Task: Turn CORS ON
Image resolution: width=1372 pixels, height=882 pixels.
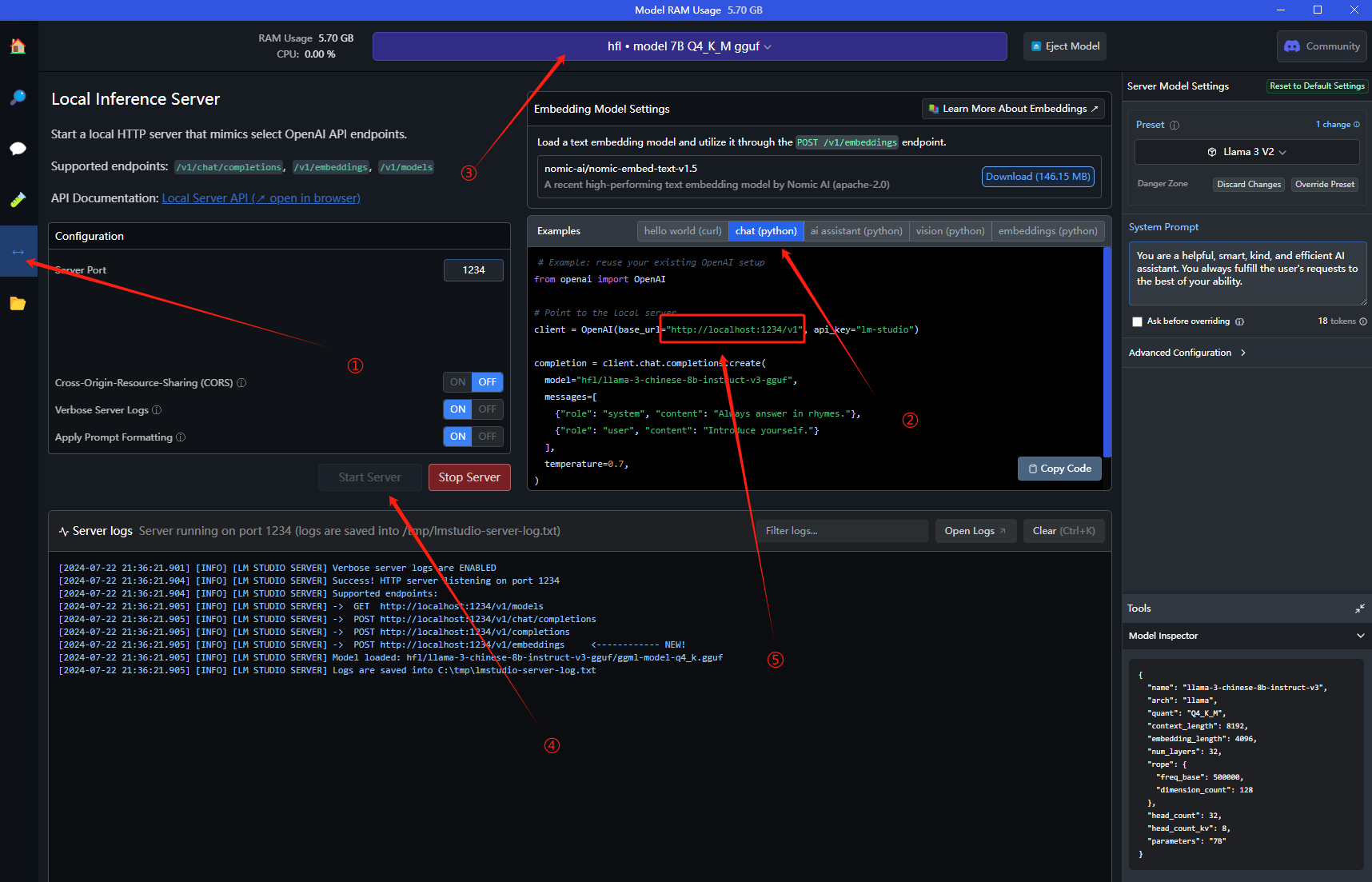Action: pos(457,382)
